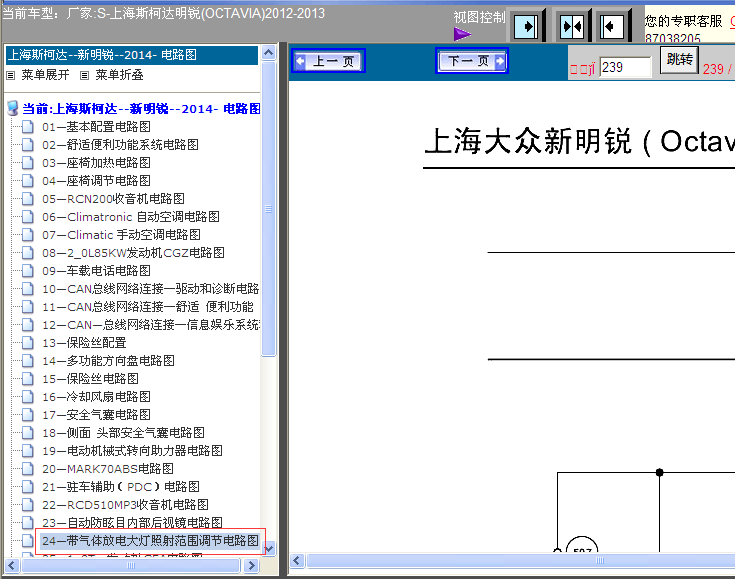Image resolution: width=735 pixels, height=579 pixels.
Task: Click the document icon beside 09—车载电话电路图
Action: [28, 271]
